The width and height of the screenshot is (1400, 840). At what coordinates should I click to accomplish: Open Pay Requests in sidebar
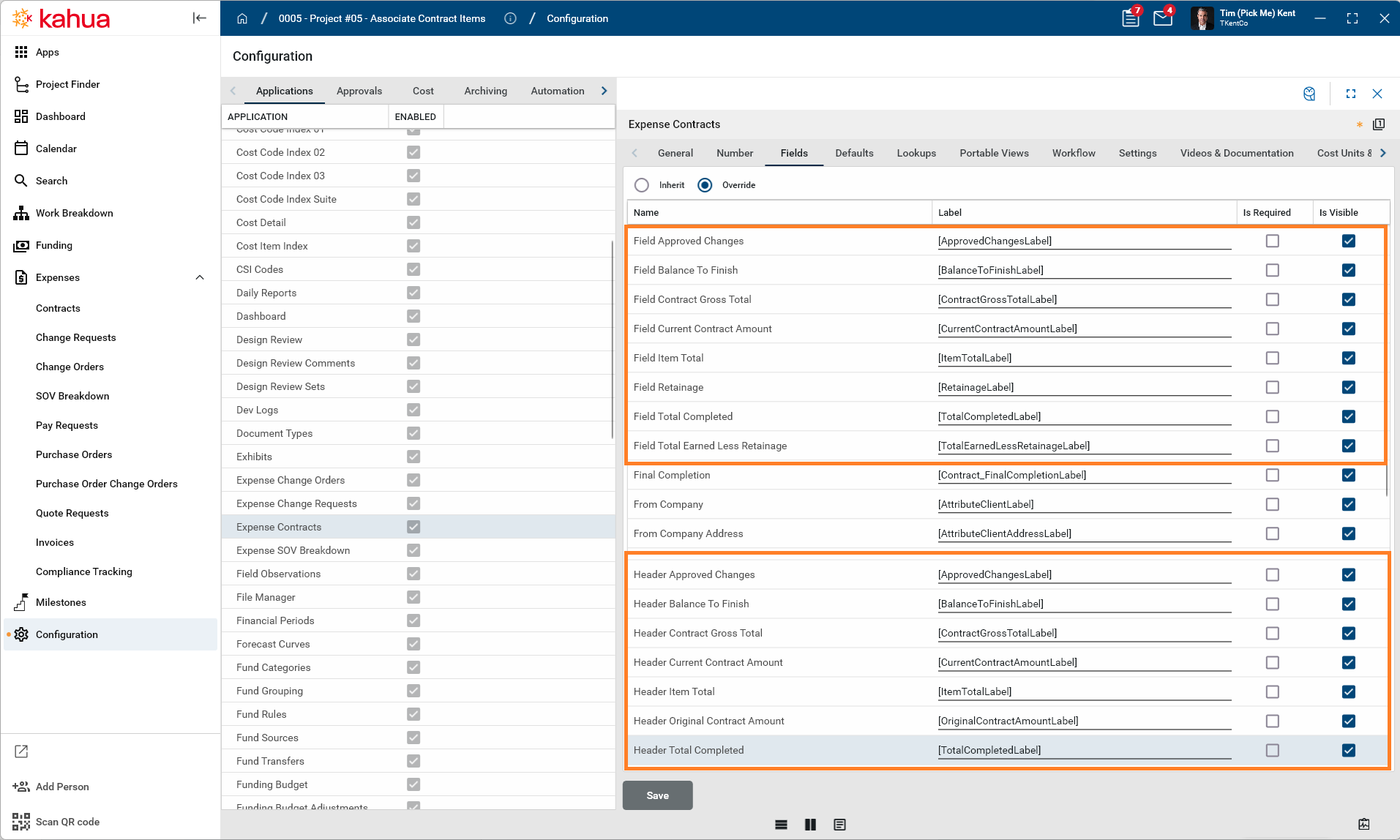click(x=67, y=425)
